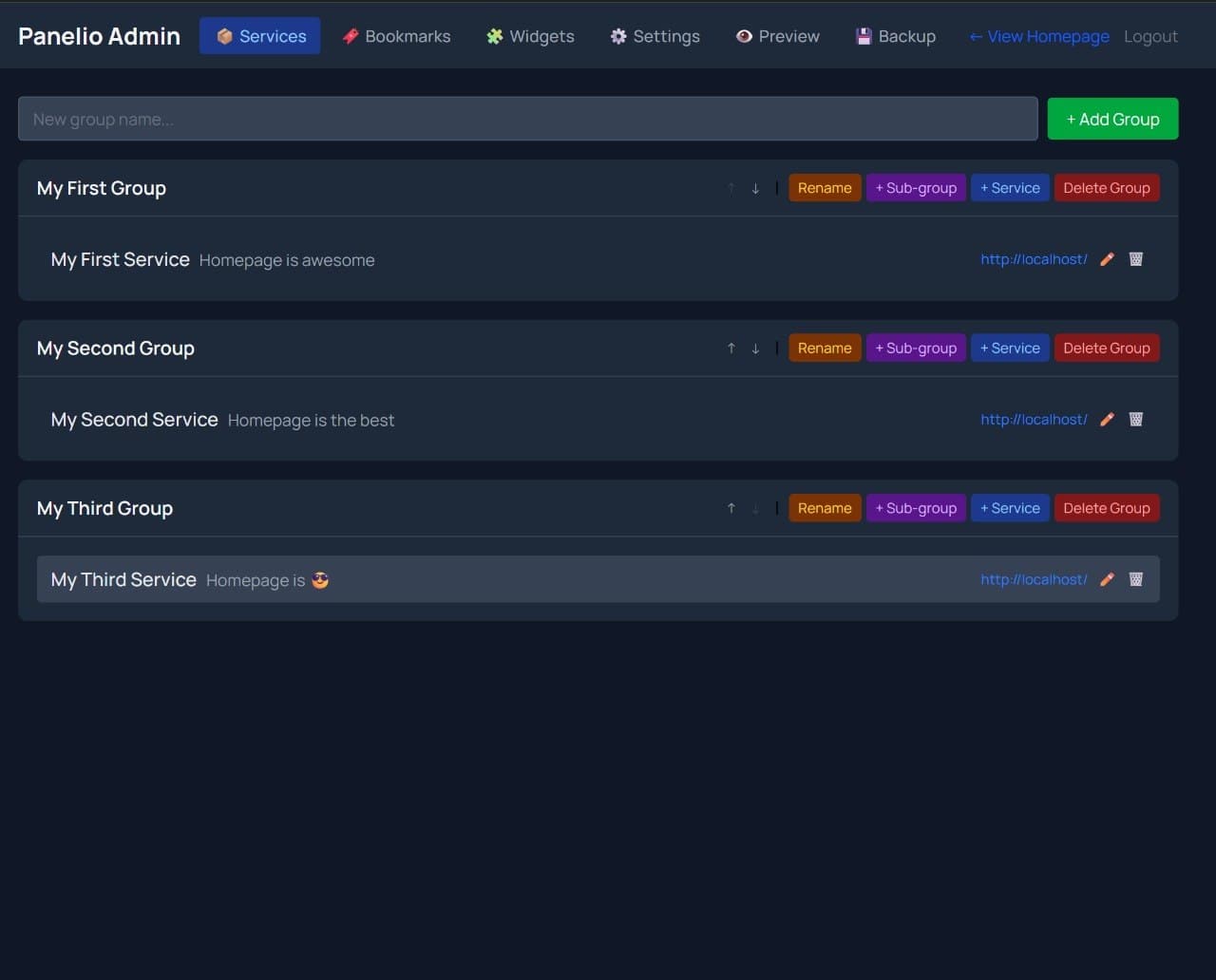Click the Backup floppy disk icon
Screen dimensions: 1216x980
pos(864,36)
